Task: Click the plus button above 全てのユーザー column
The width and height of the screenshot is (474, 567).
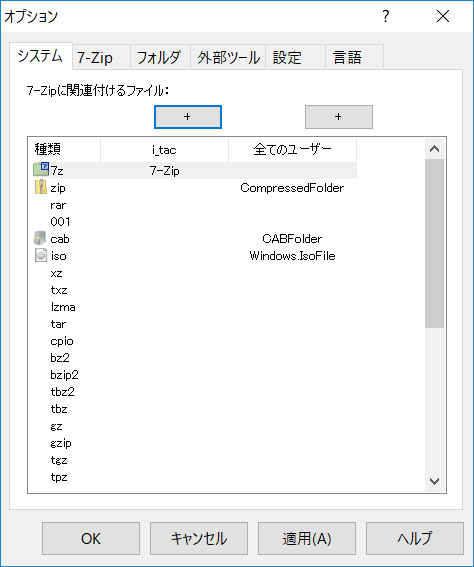Action: 339,117
